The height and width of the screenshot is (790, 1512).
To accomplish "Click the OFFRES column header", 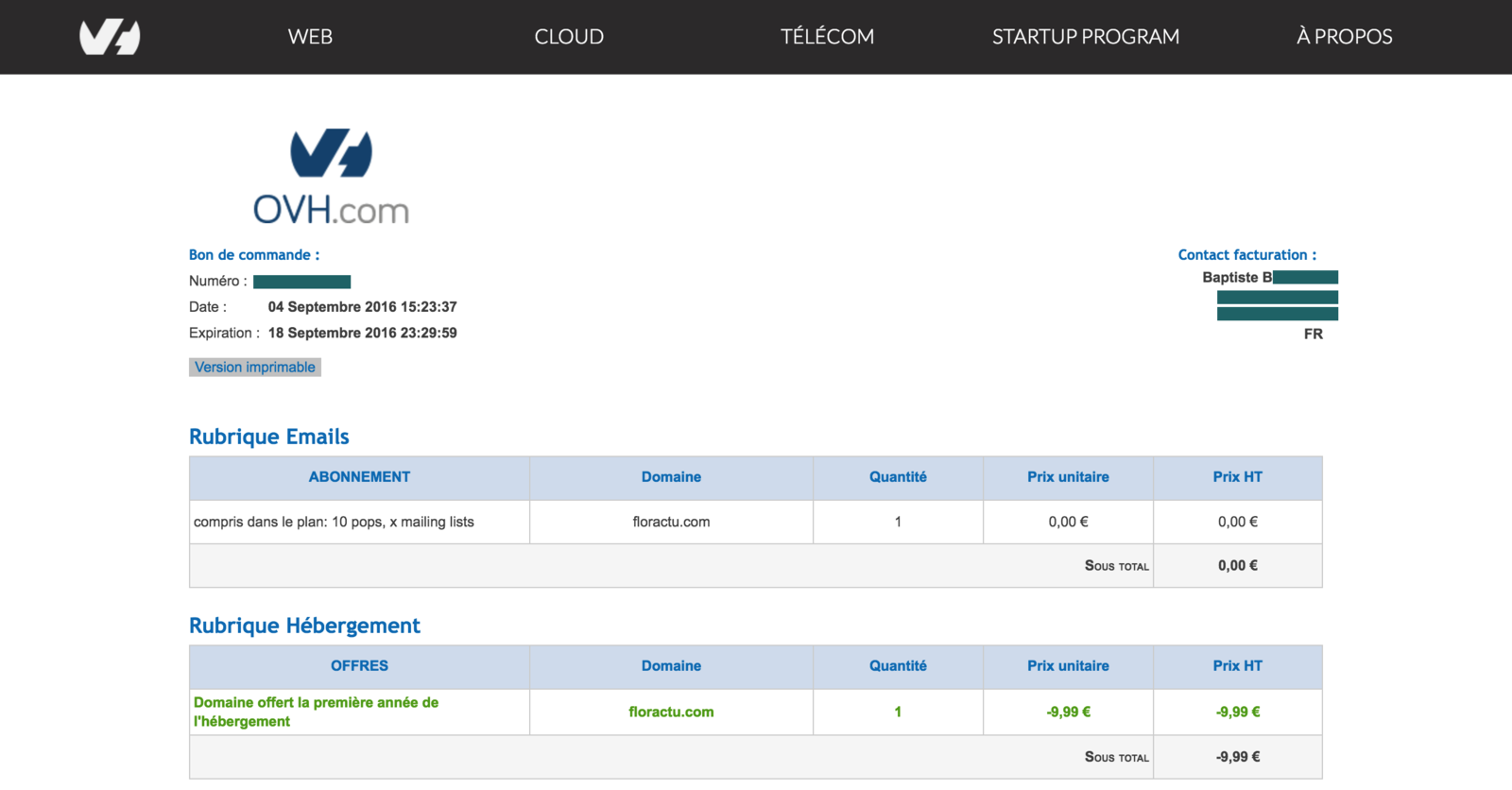I will (359, 666).
